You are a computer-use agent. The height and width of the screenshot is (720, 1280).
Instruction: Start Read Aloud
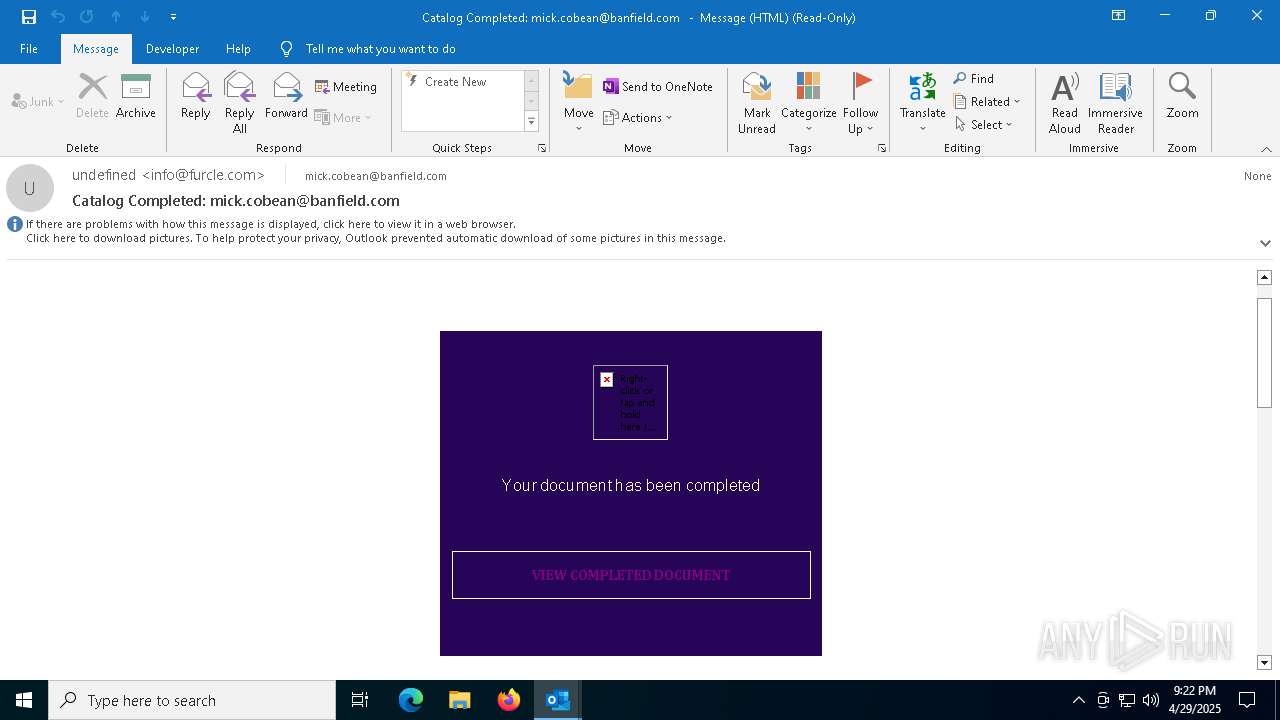1065,103
